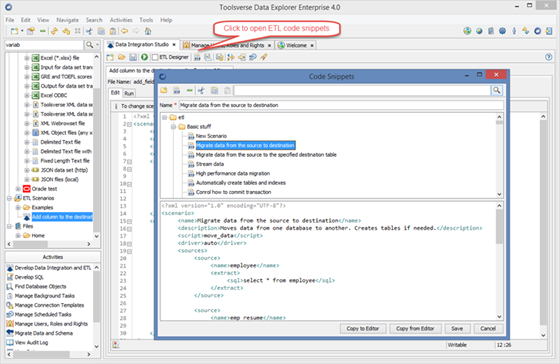
Task: Click the Cut scissors icon in main toolbar
Action: (89, 31)
